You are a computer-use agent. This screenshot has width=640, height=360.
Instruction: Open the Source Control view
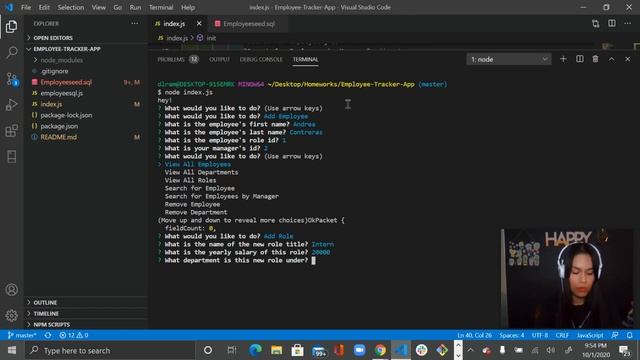pyautogui.click(x=11, y=79)
